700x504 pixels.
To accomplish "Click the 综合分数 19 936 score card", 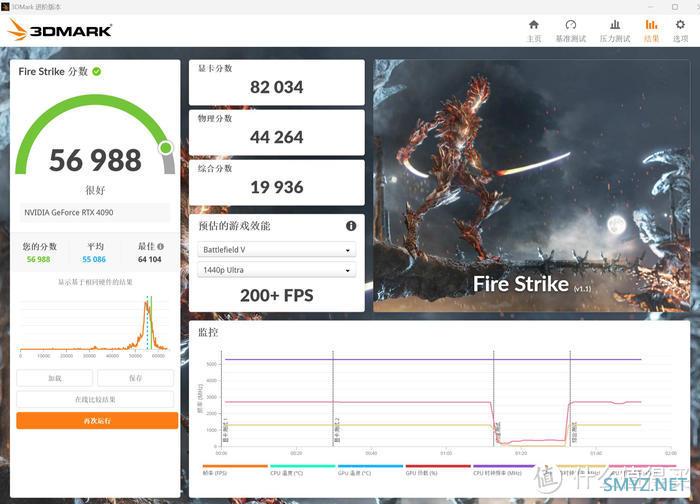I will click(277, 183).
